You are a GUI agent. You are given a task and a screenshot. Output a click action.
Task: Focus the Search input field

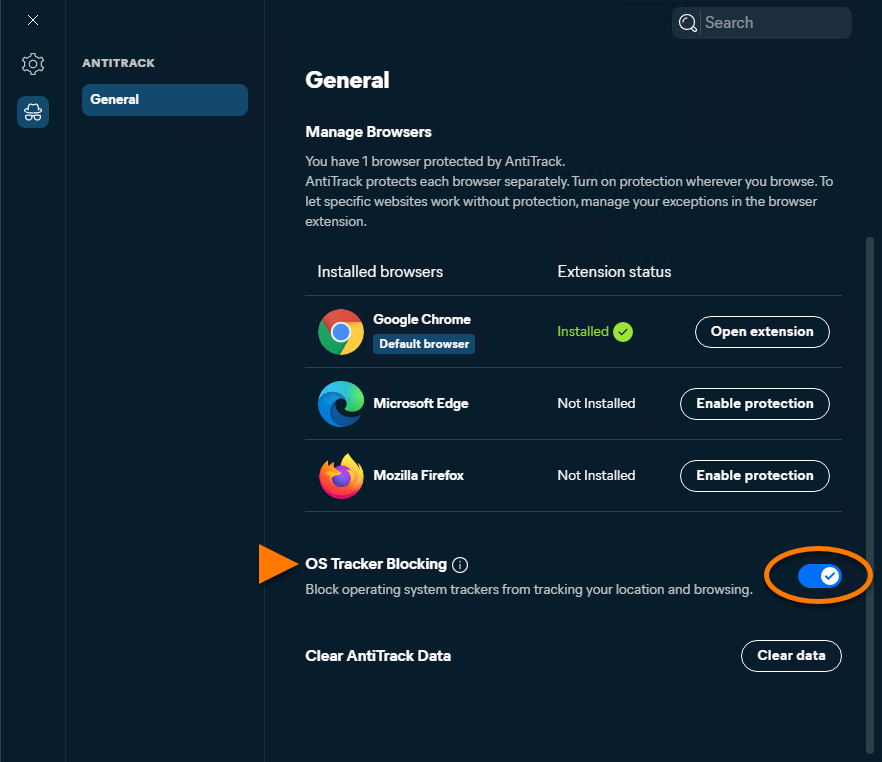coord(762,23)
